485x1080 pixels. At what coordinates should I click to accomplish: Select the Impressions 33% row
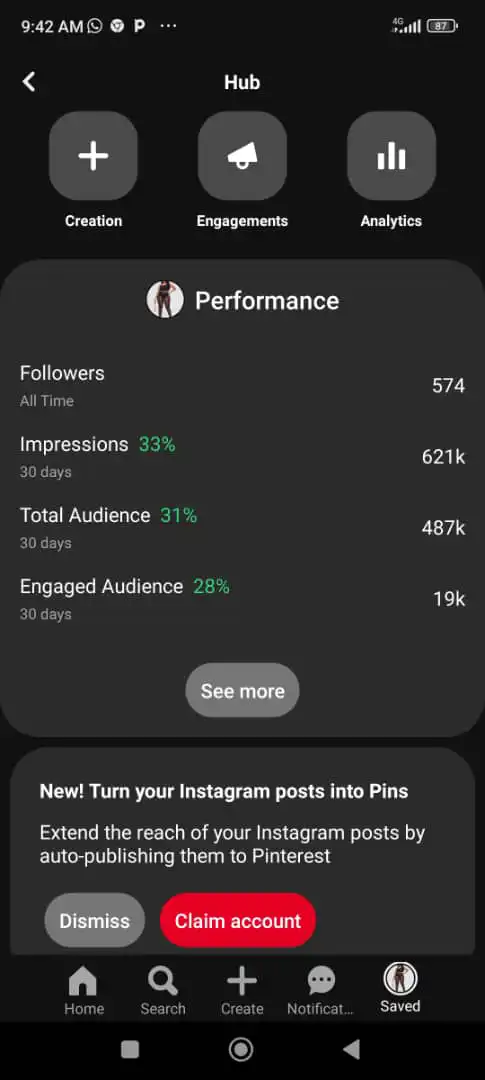coord(242,457)
